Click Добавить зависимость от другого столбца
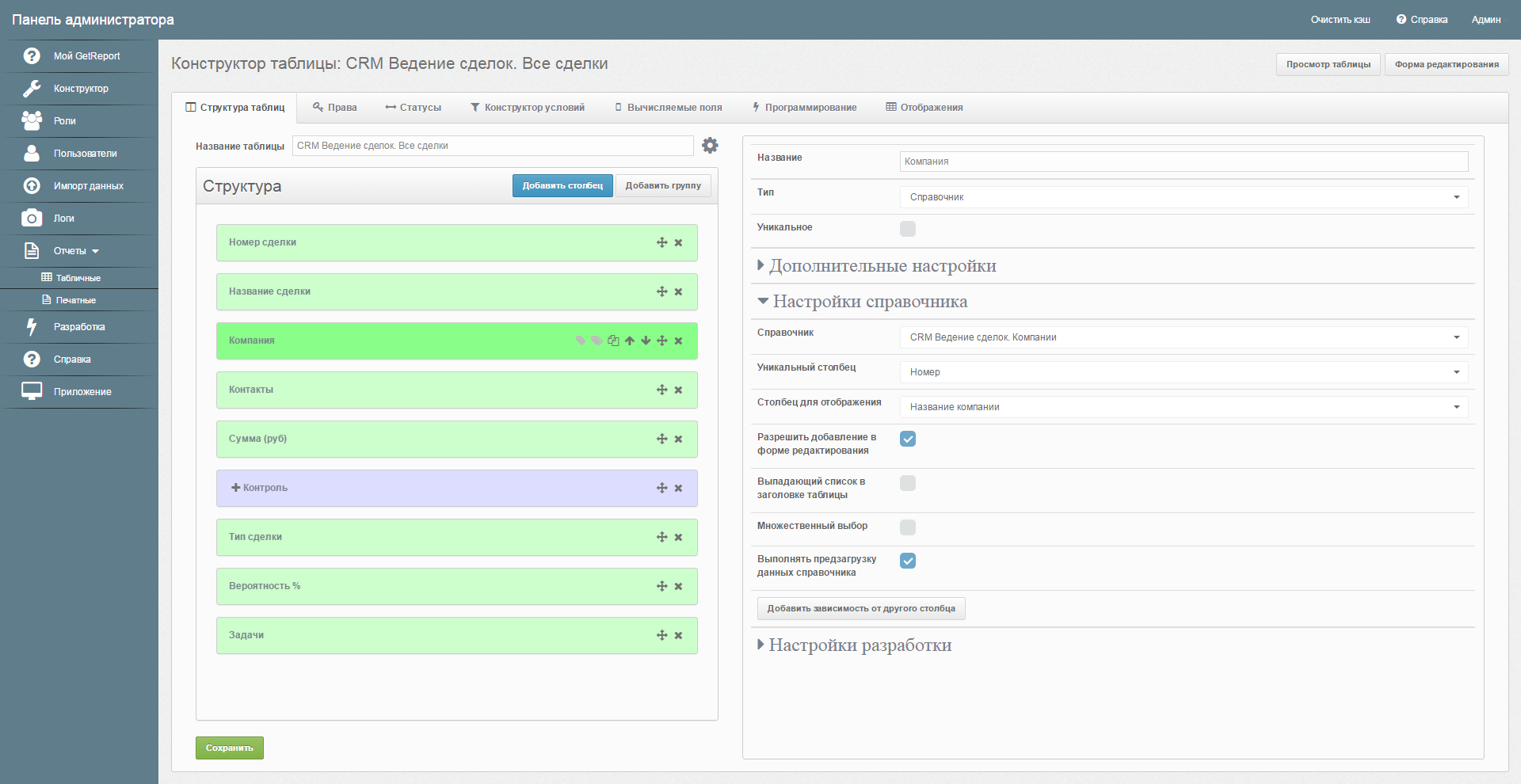The image size is (1521, 784). tap(861, 609)
